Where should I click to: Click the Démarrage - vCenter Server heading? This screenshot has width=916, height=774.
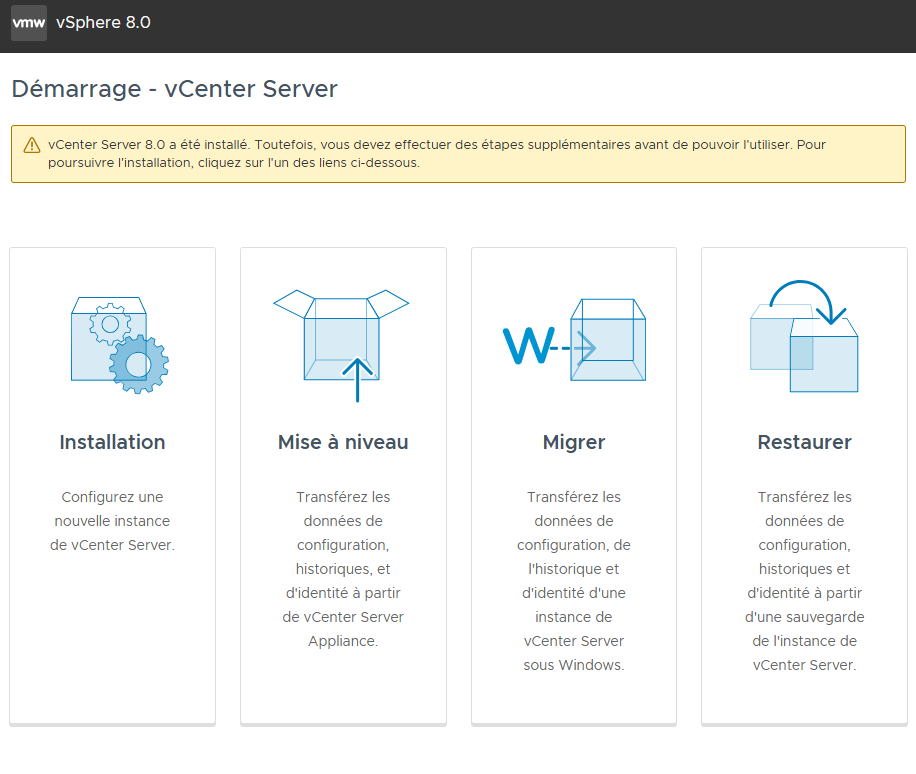coord(175,89)
